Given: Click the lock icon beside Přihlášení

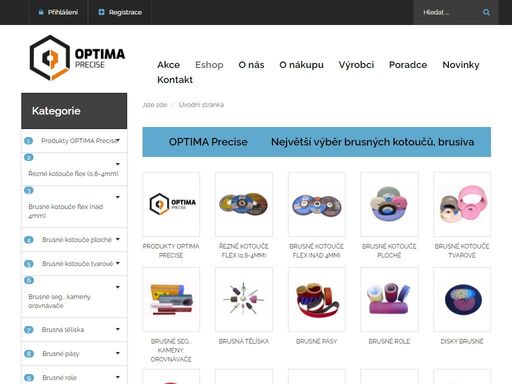Looking at the screenshot, I should (x=41, y=12).
